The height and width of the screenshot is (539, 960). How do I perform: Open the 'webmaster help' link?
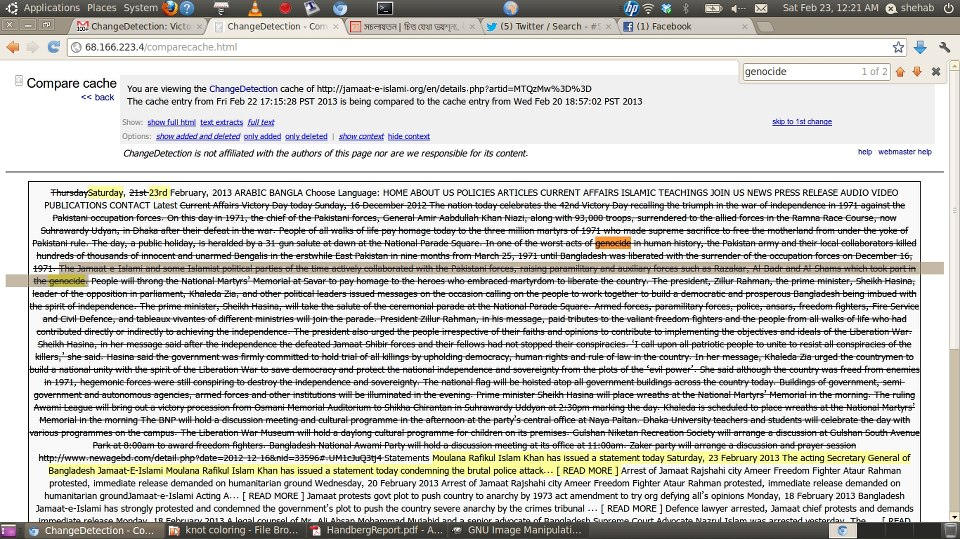pyautogui.click(x=905, y=152)
